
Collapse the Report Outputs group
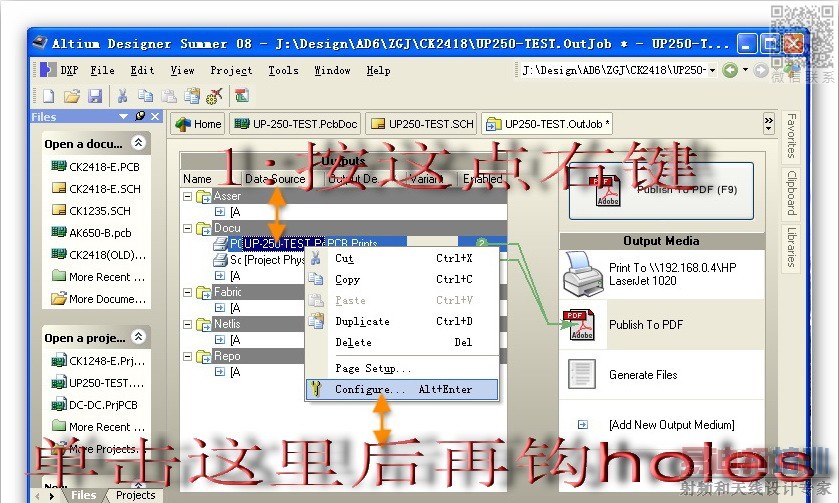tap(187, 356)
